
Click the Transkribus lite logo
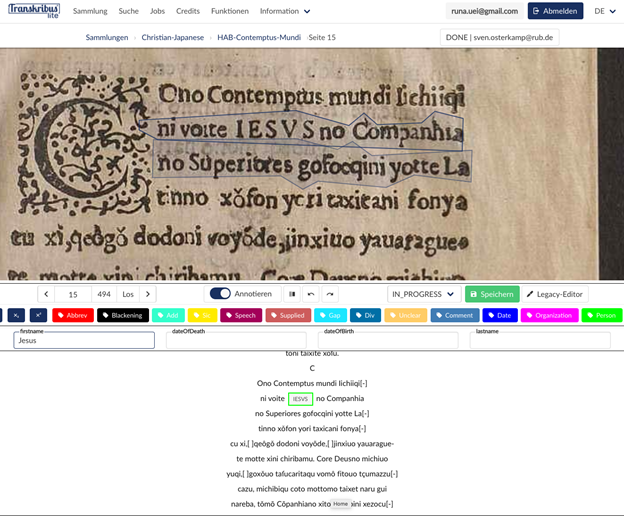tap(34, 11)
